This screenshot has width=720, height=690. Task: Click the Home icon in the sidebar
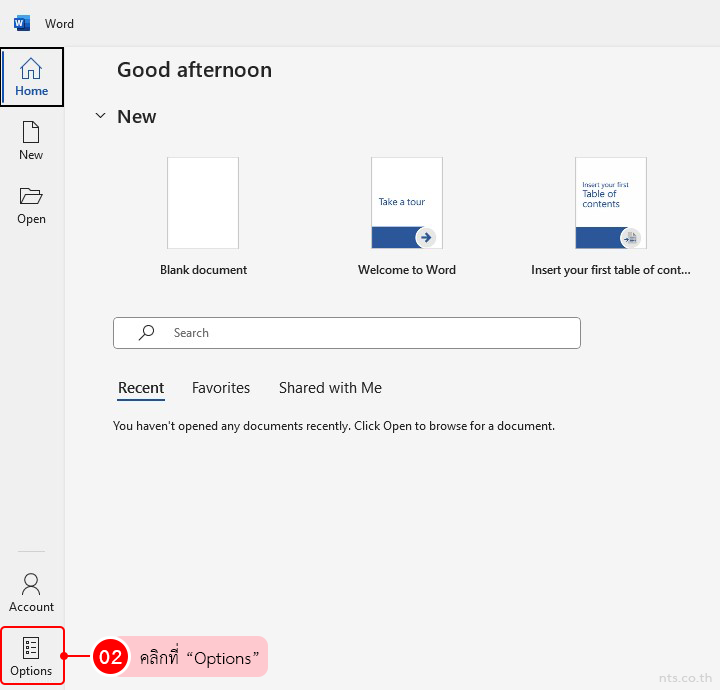point(31,69)
